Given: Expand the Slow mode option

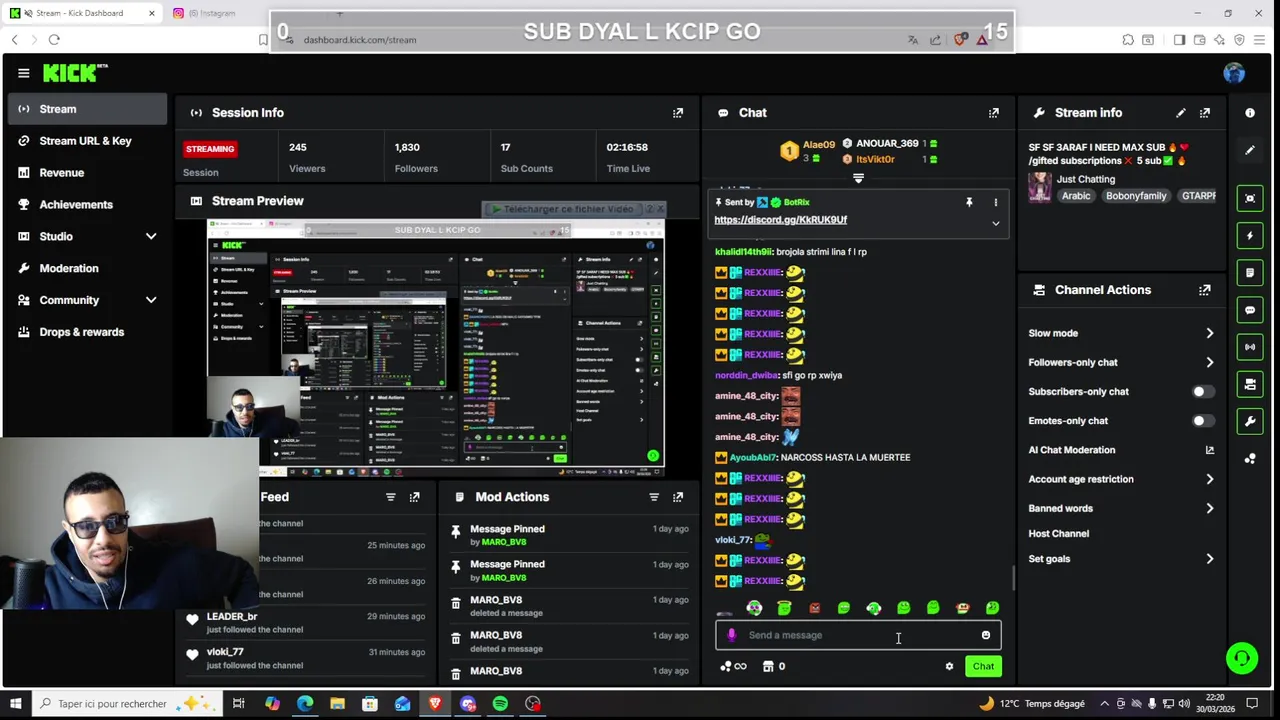Looking at the screenshot, I should coord(1210,333).
